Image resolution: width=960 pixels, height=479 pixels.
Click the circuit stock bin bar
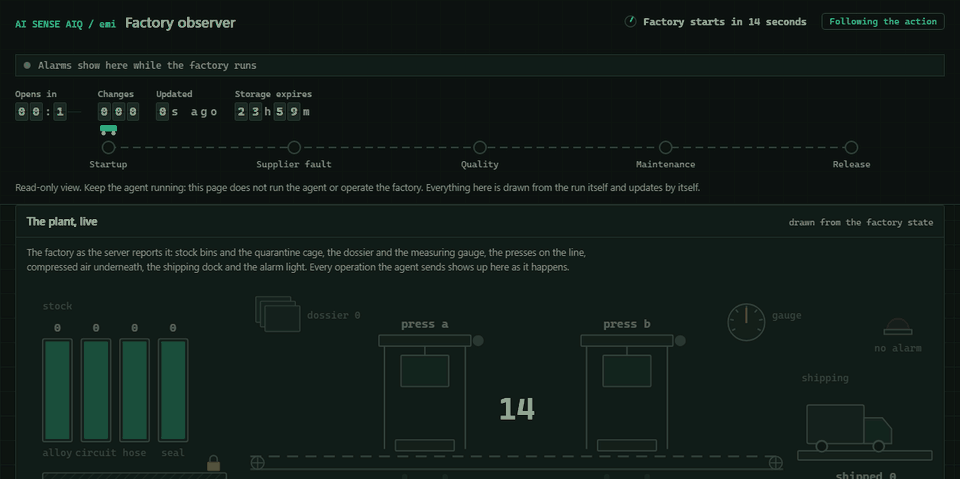96,390
